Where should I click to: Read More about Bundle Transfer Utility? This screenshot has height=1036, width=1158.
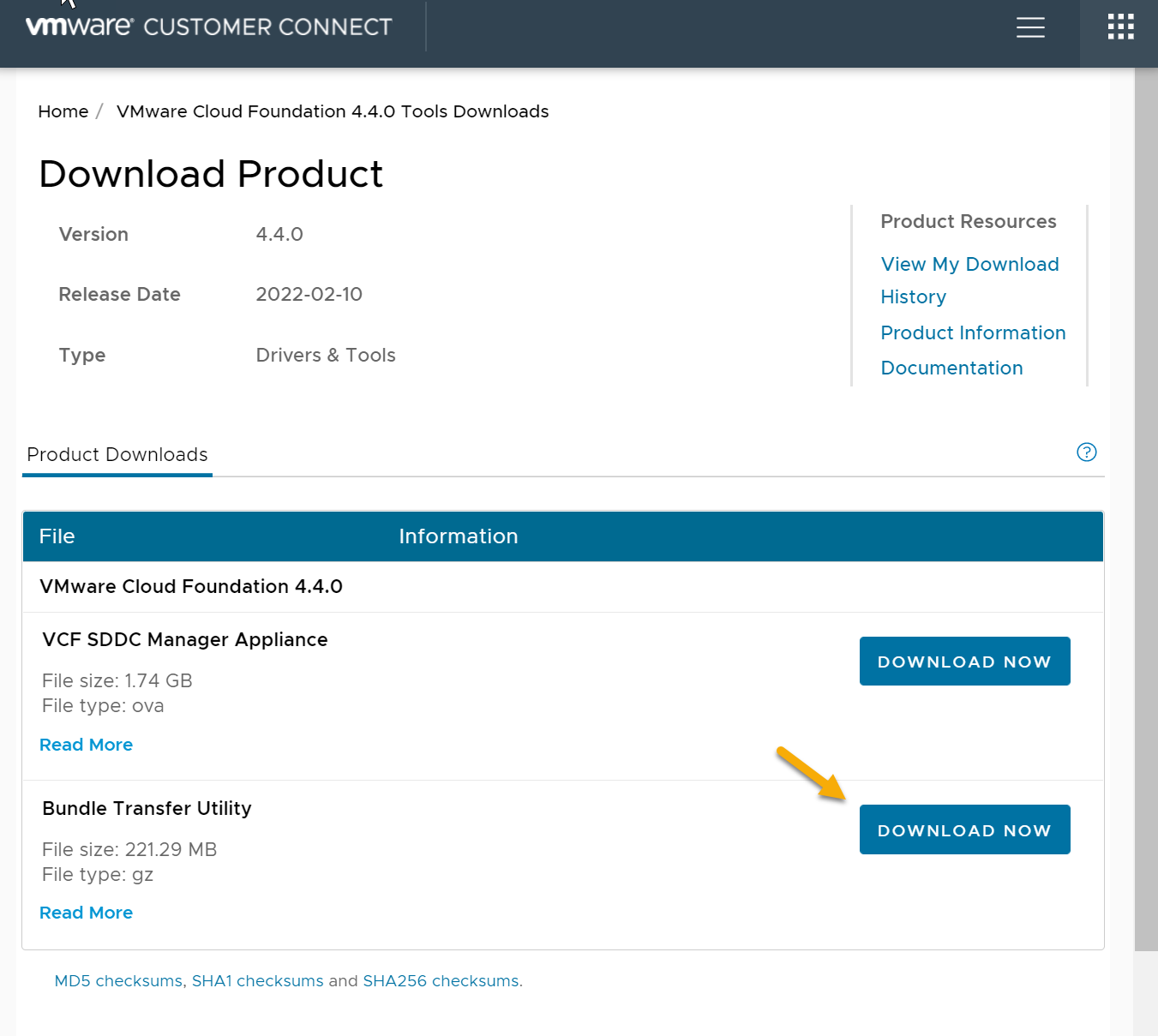click(x=87, y=913)
